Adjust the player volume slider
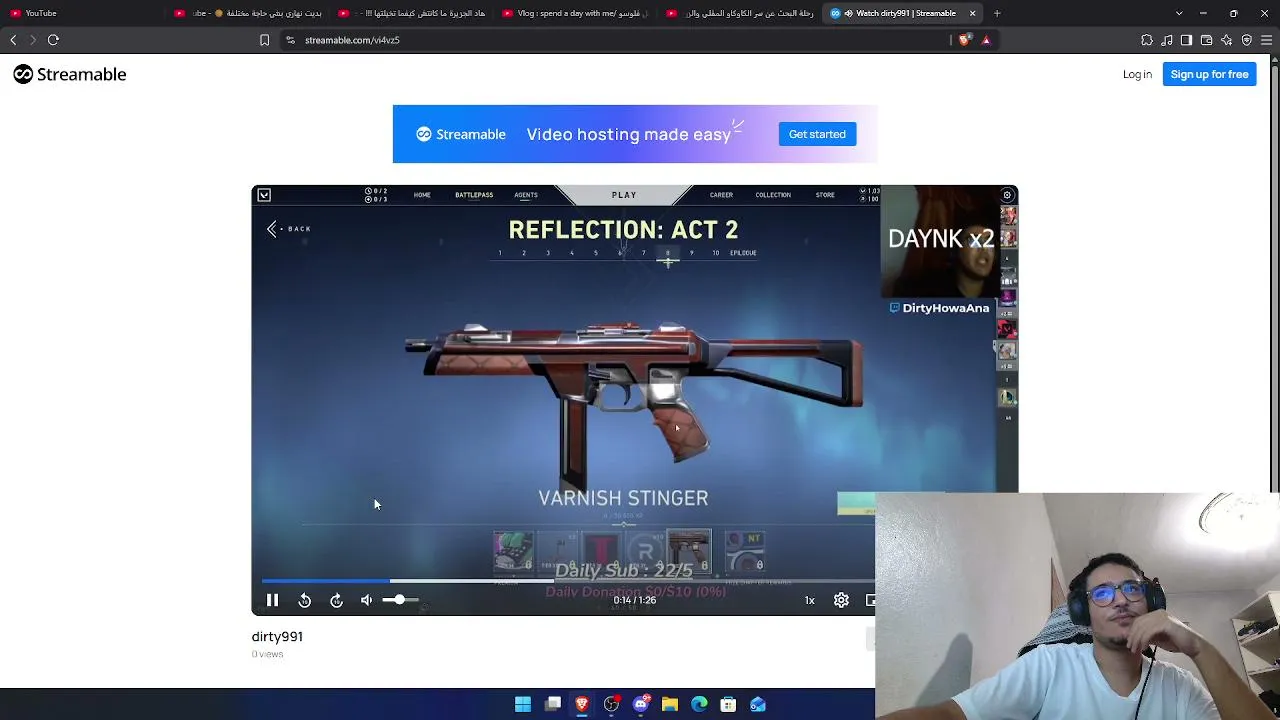The height and width of the screenshot is (720, 1280). pyautogui.click(x=400, y=600)
